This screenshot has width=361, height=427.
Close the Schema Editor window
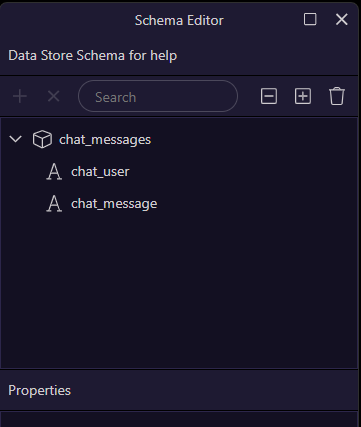[x=342, y=19]
